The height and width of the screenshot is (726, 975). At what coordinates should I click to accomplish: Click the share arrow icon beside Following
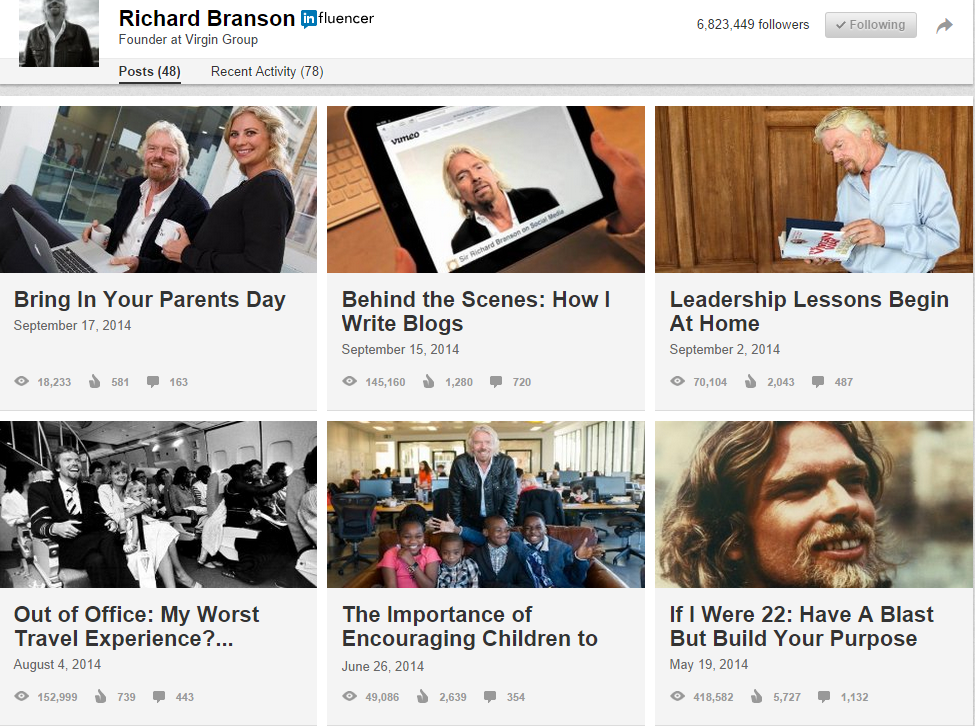pos(945,25)
